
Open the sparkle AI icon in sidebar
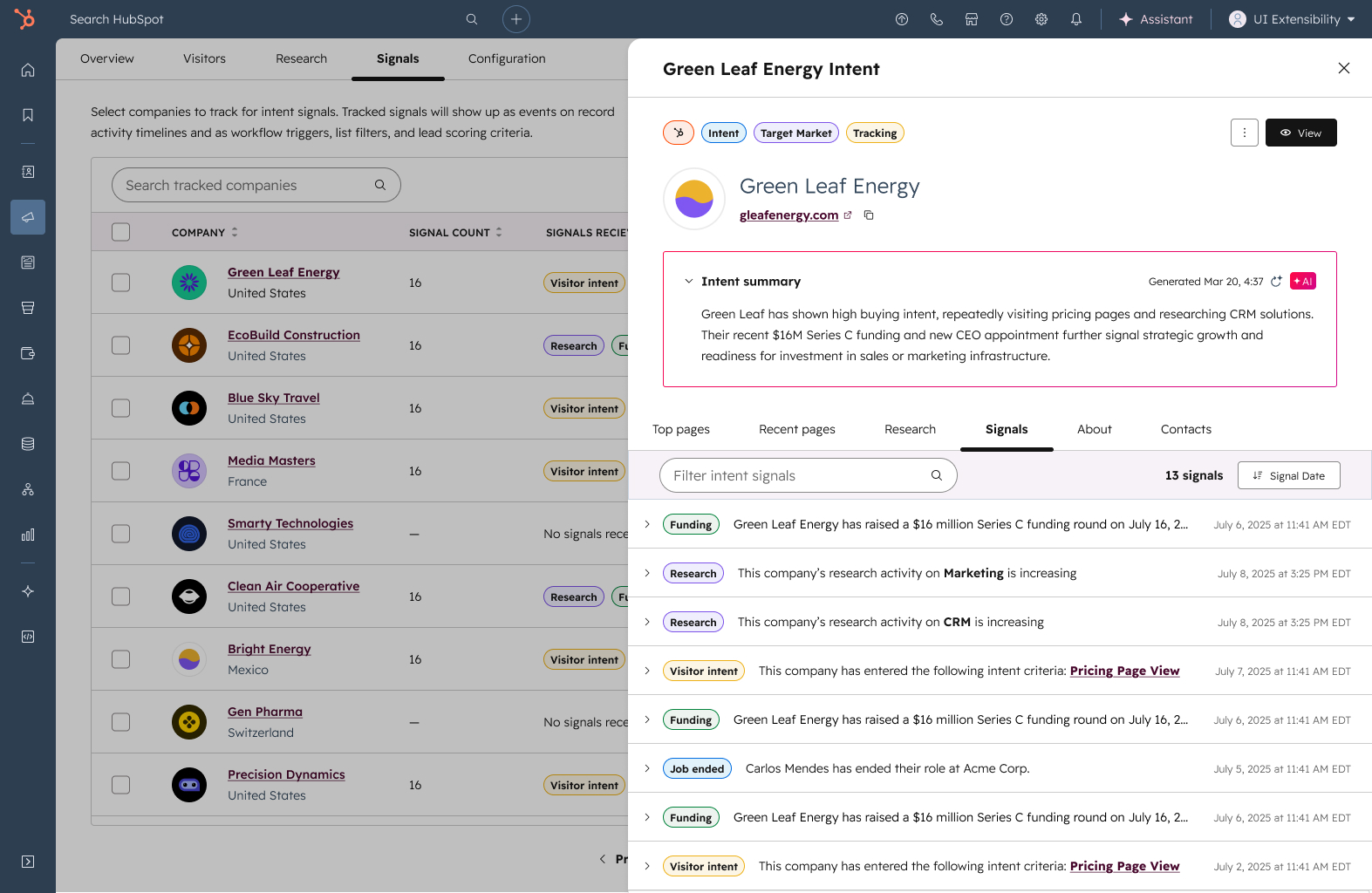click(x=28, y=591)
